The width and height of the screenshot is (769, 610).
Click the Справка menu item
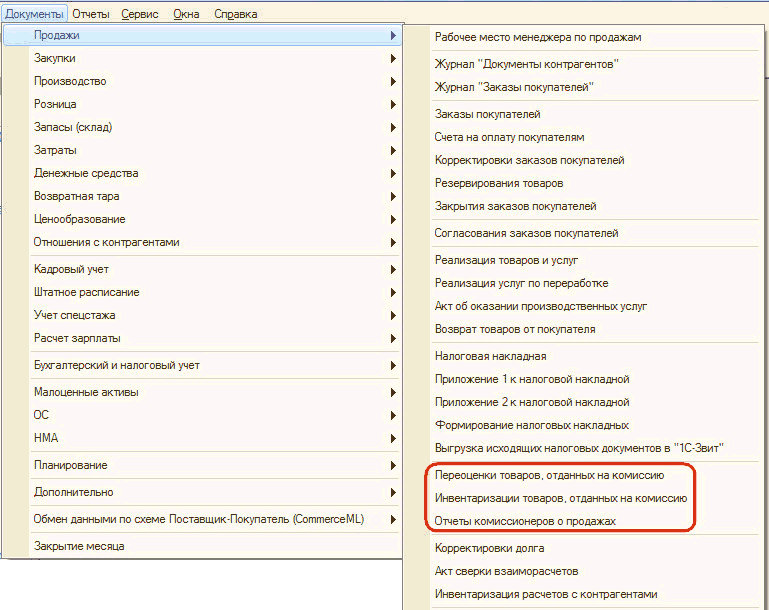point(235,14)
